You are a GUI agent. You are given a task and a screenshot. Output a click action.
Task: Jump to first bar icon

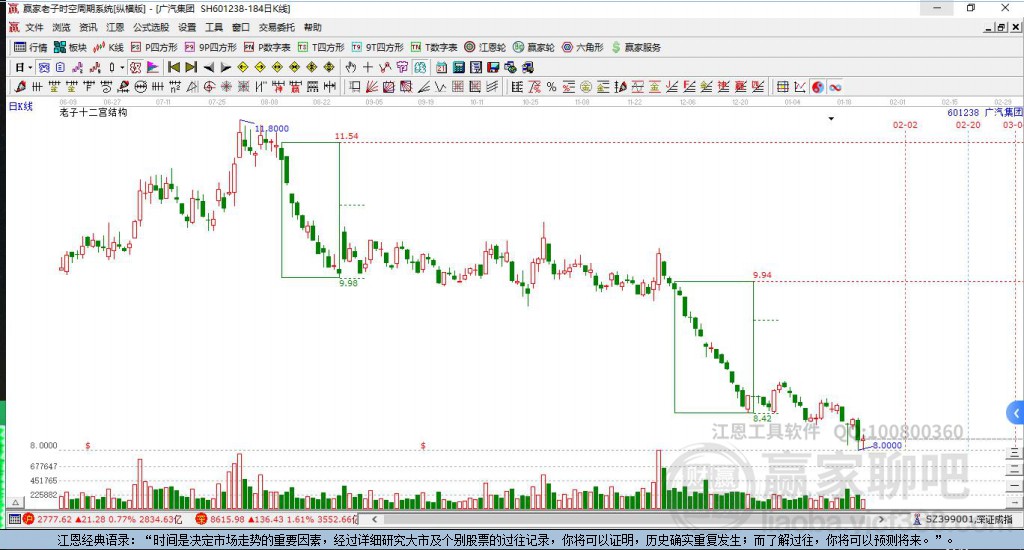pyautogui.click(x=174, y=67)
